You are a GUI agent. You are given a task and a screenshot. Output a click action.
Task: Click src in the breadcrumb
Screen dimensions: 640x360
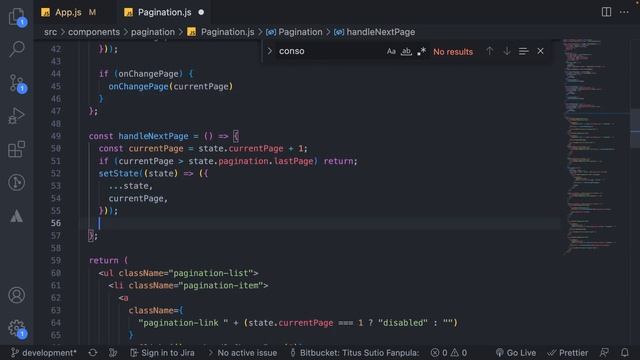tap(50, 32)
